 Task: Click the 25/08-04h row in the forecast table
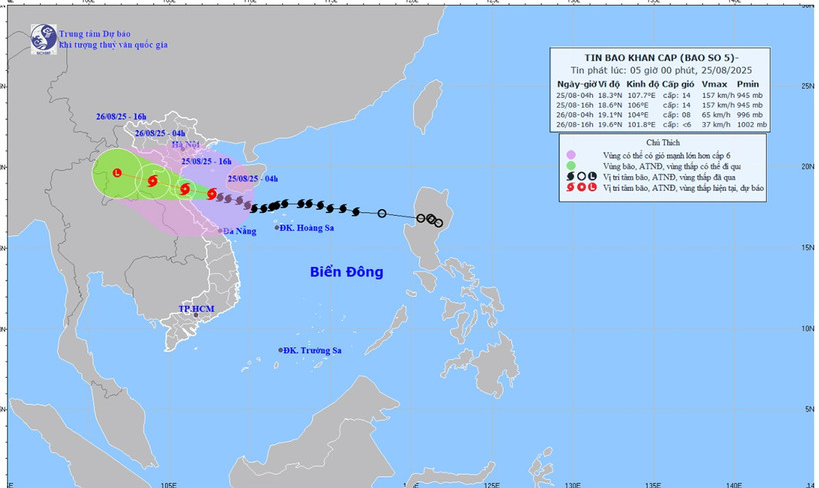tap(660, 96)
